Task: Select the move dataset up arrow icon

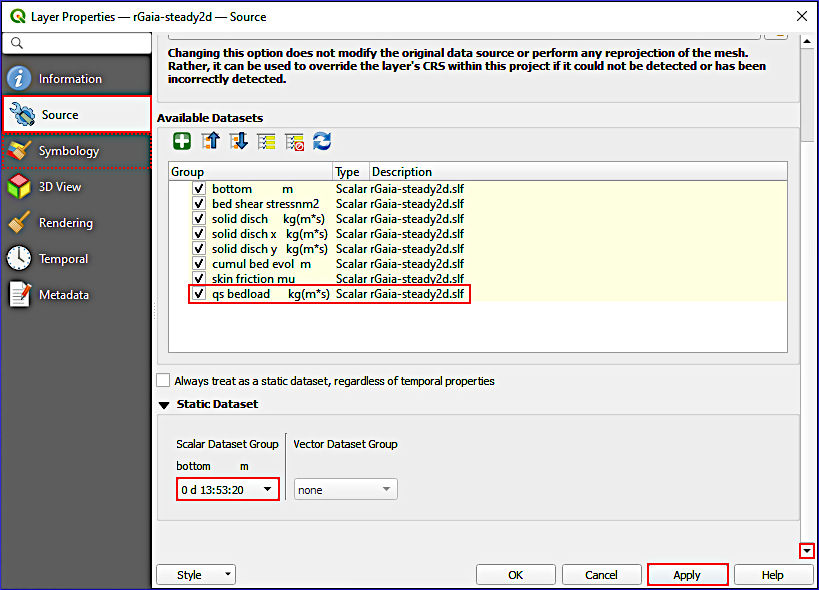Action: (x=210, y=141)
